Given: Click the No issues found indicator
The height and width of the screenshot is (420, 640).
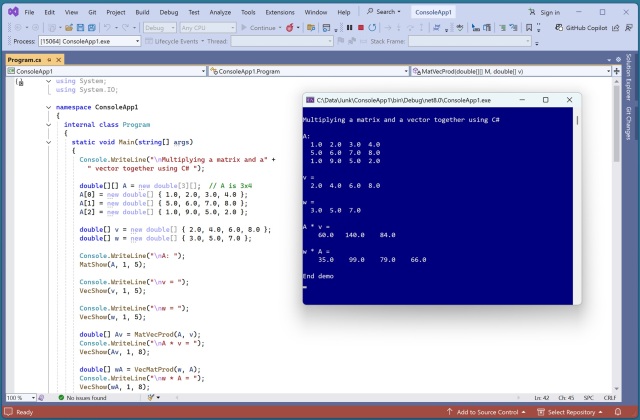Looking at the screenshot, I should tap(82, 398).
